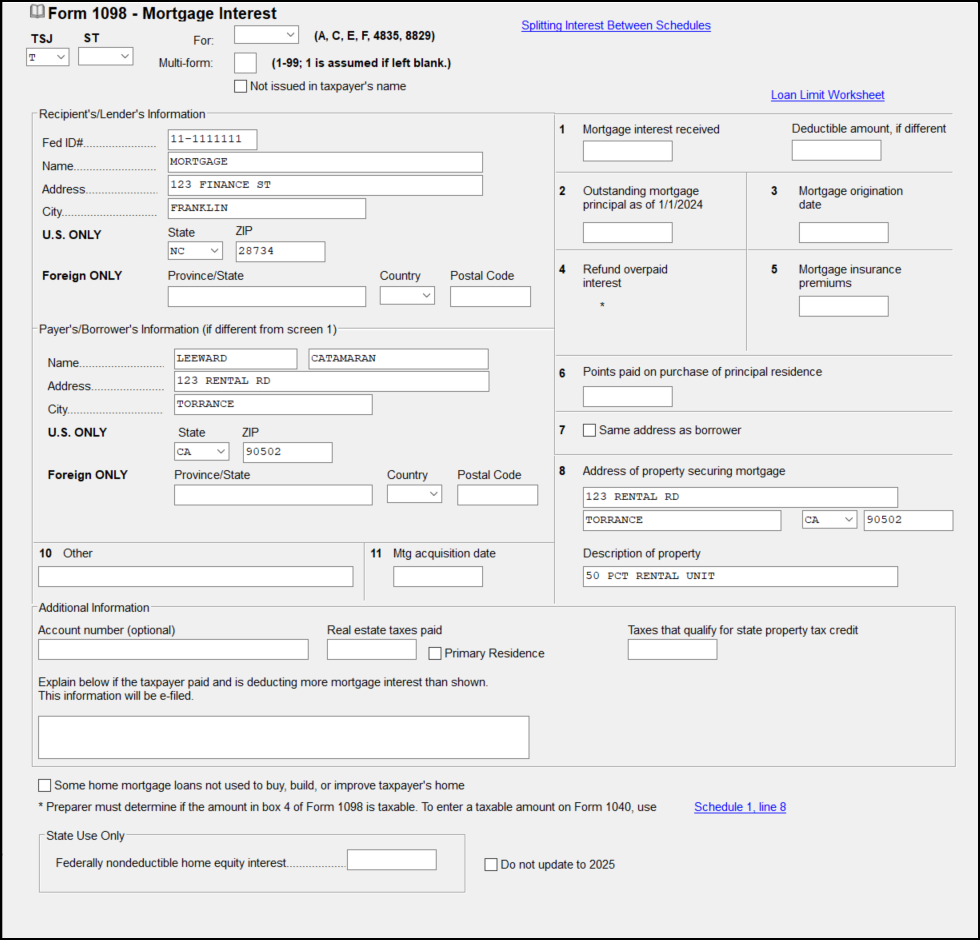
Task: Click Federally nondeductible home equity interest field
Action: pos(392,860)
